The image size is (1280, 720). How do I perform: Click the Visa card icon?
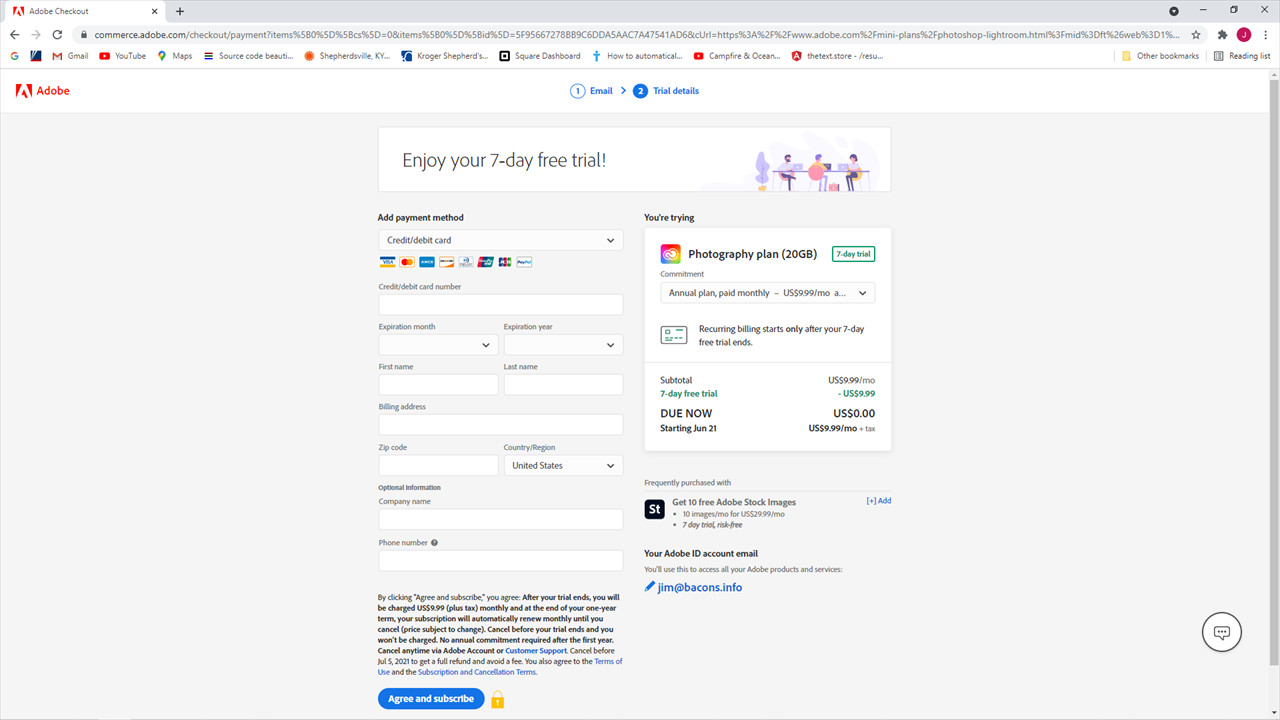[387, 262]
